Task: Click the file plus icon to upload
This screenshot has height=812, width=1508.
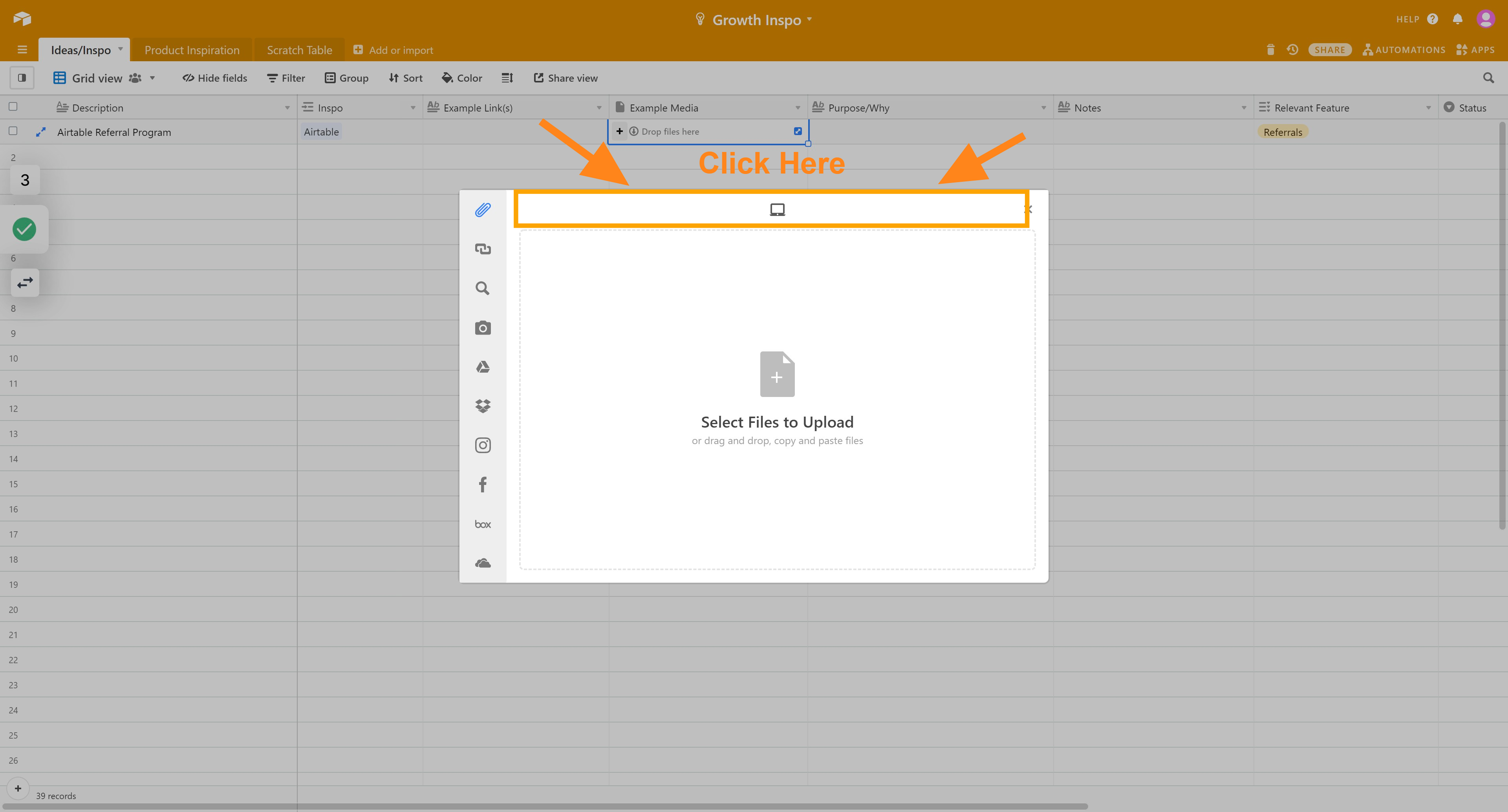Action: (x=777, y=373)
